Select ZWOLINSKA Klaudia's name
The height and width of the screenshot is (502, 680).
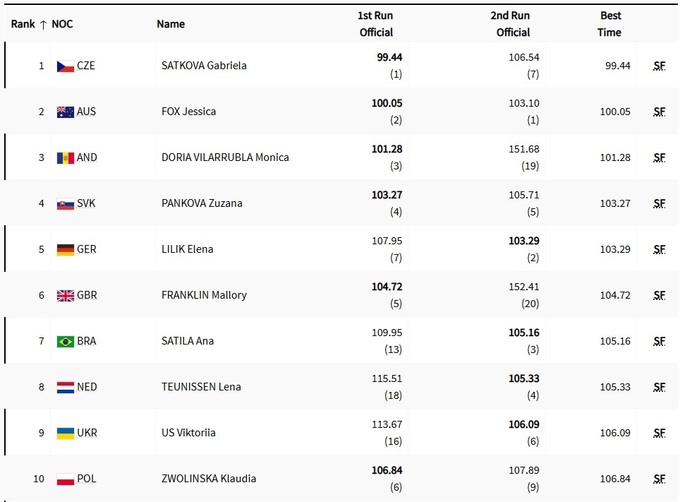pos(208,480)
